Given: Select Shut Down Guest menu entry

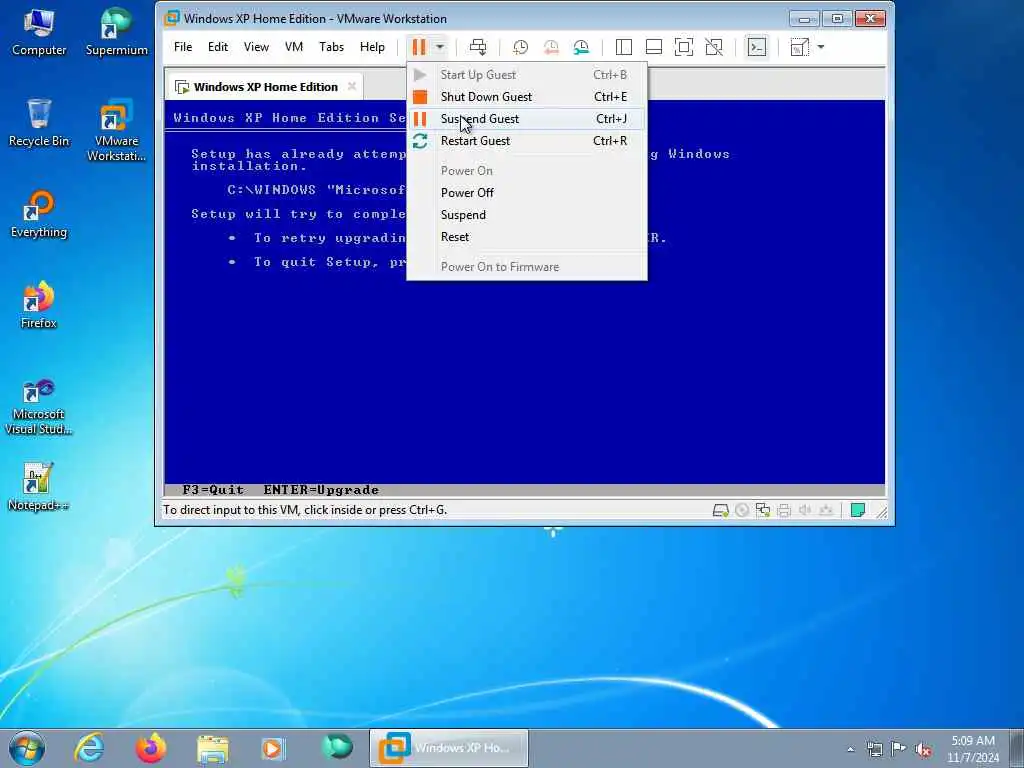Looking at the screenshot, I should point(526,97).
